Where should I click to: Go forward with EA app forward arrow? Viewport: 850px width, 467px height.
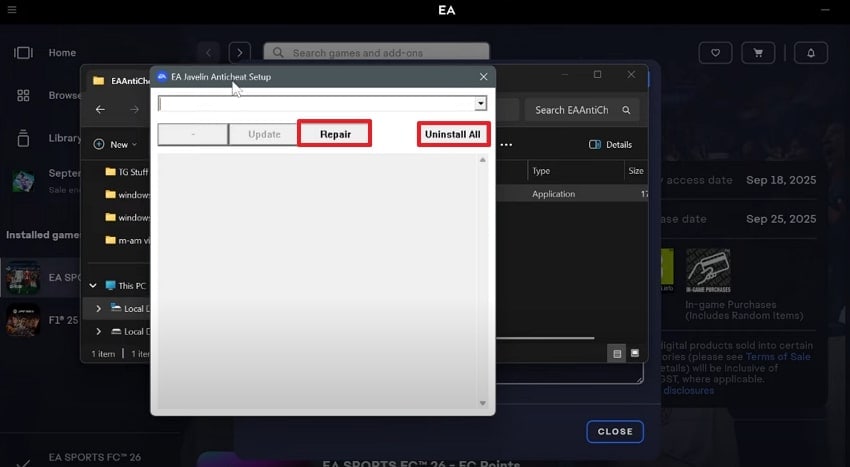coord(240,53)
